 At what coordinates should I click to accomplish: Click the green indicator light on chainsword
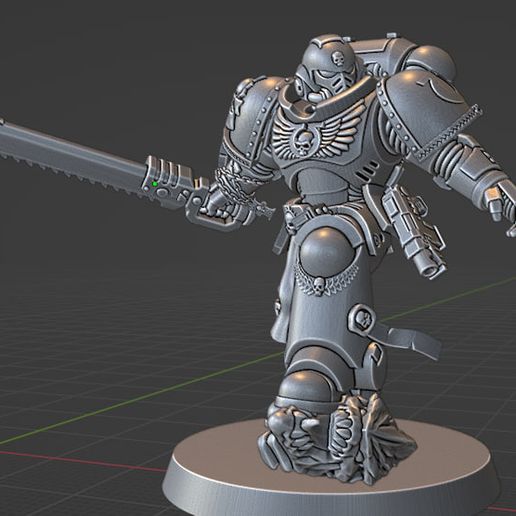[155, 184]
